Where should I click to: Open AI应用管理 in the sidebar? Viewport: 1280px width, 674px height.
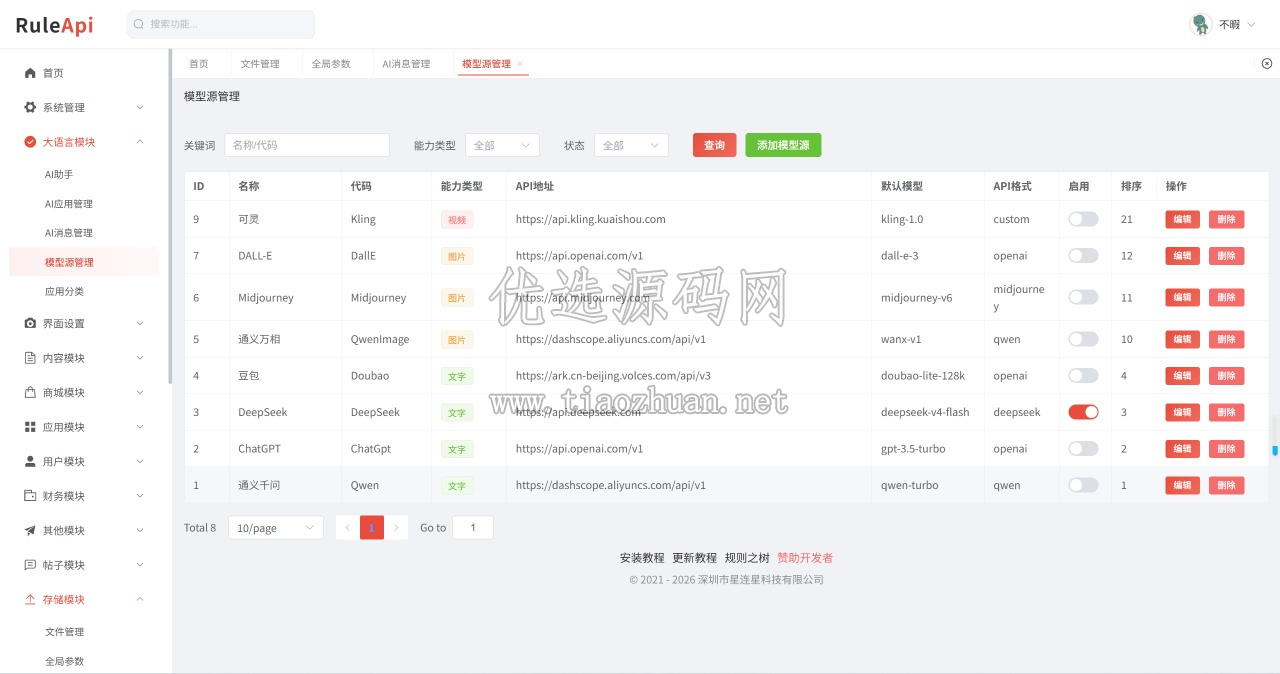(x=69, y=204)
